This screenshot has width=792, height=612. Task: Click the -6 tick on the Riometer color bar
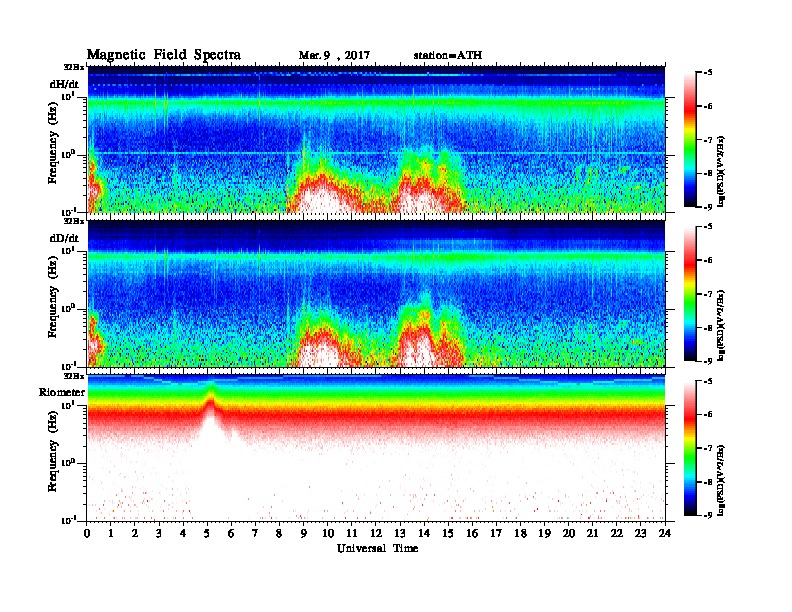(x=708, y=415)
